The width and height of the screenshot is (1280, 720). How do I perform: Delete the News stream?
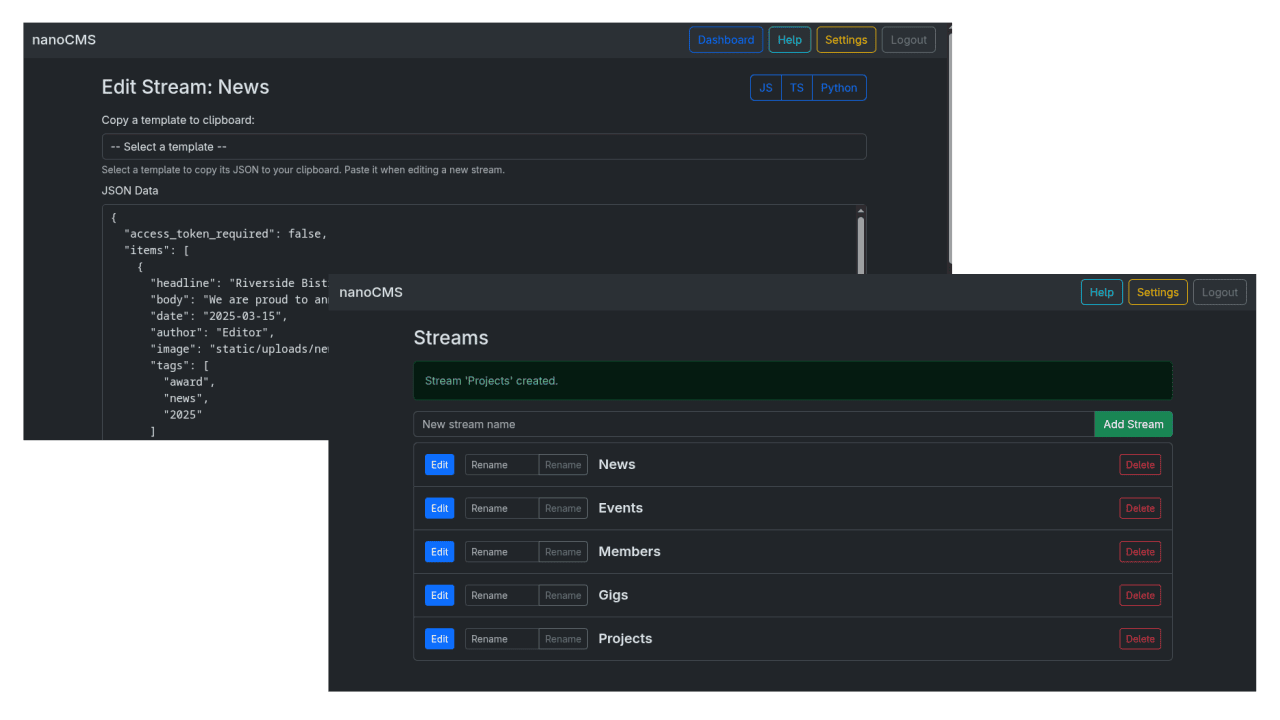pyautogui.click(x=1140, y=465)
